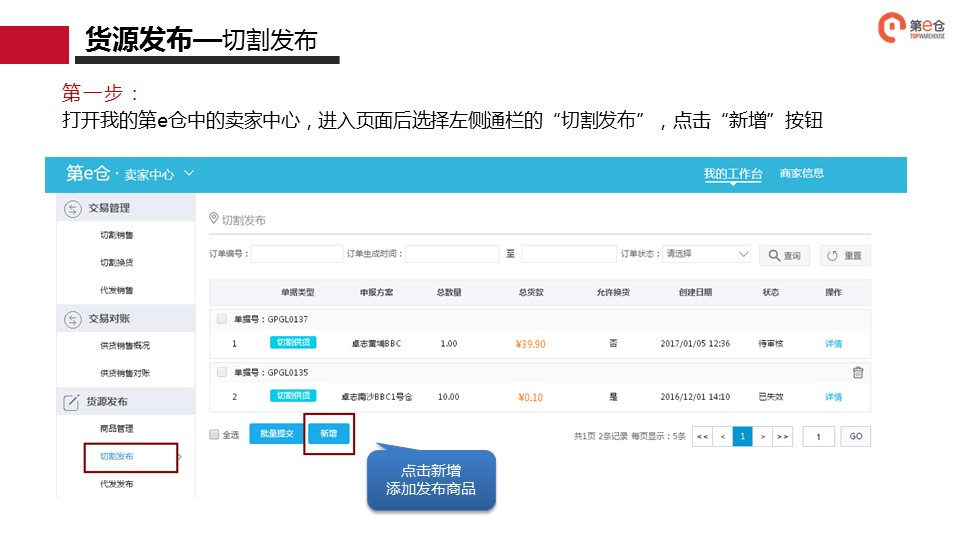The height and width of the screenshot is (540, 960).
Task: Click the 批量提交 button
Action: [x=276, y=433]
